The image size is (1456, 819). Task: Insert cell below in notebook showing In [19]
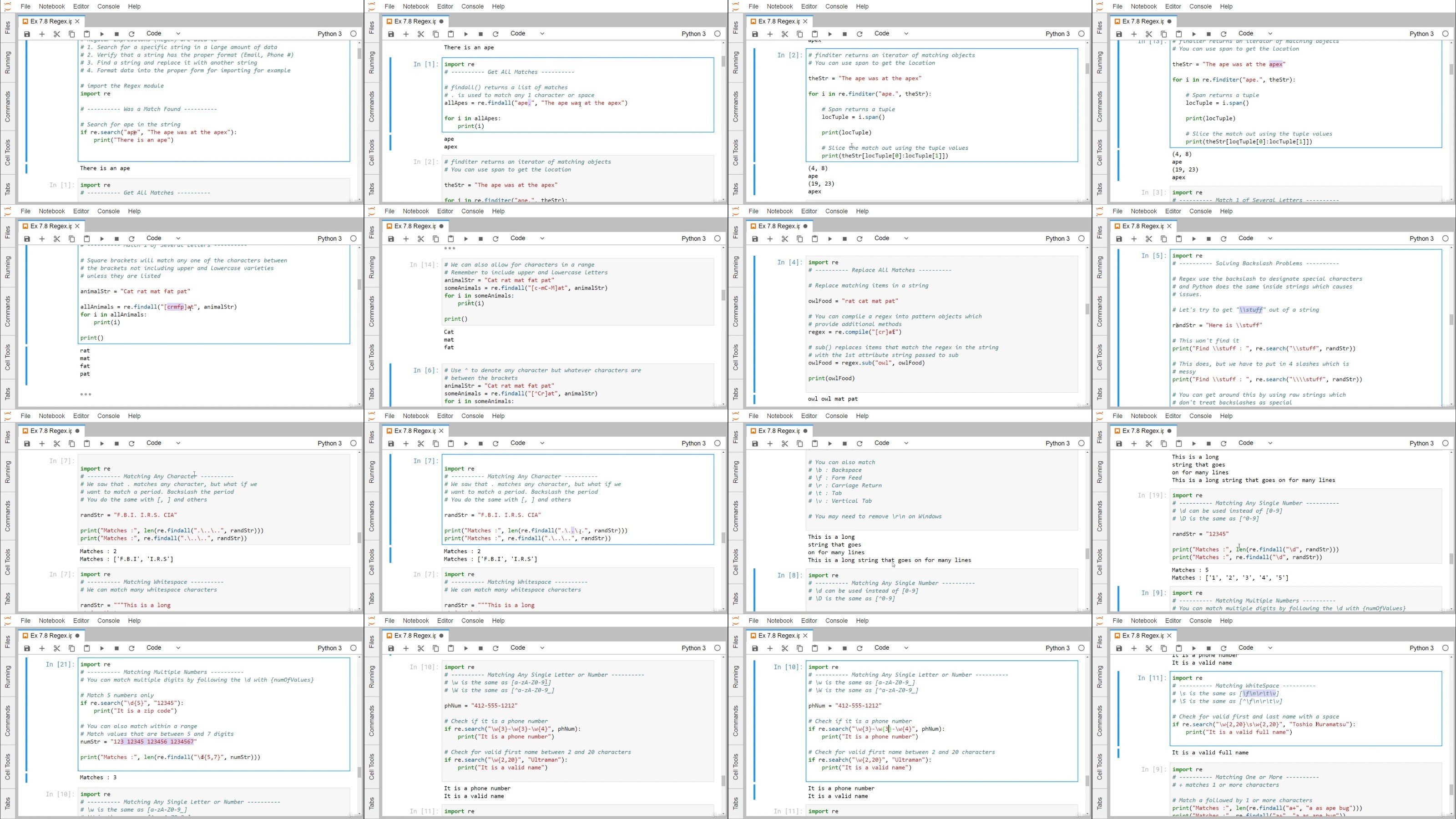[1134, 444]
